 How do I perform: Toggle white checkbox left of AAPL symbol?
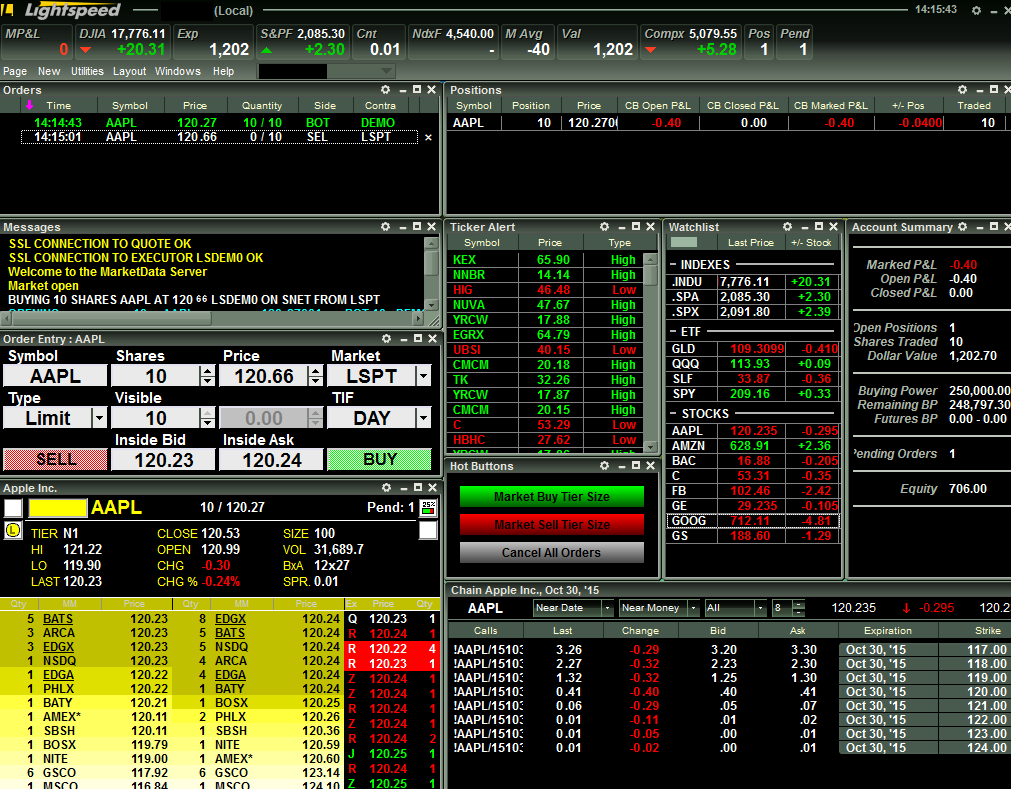pyautogui.click(x=13, y=508)
